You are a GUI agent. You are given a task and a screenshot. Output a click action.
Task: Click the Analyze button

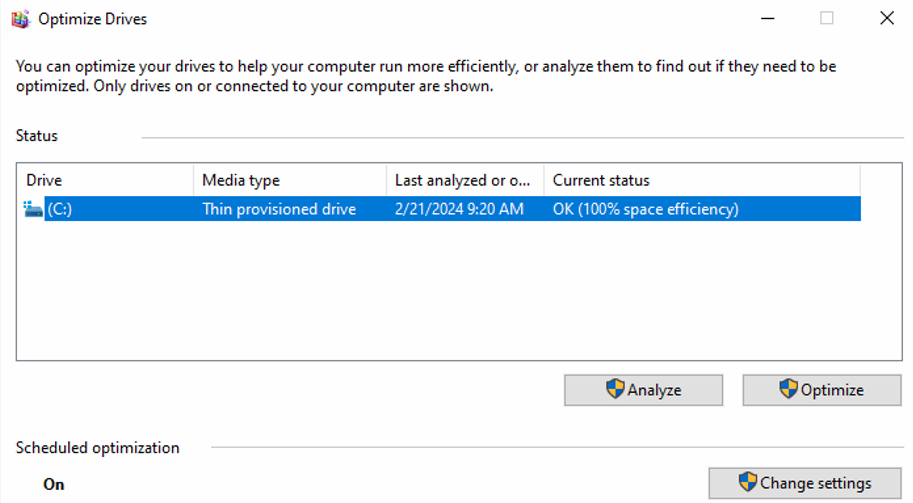pos(643,390)
